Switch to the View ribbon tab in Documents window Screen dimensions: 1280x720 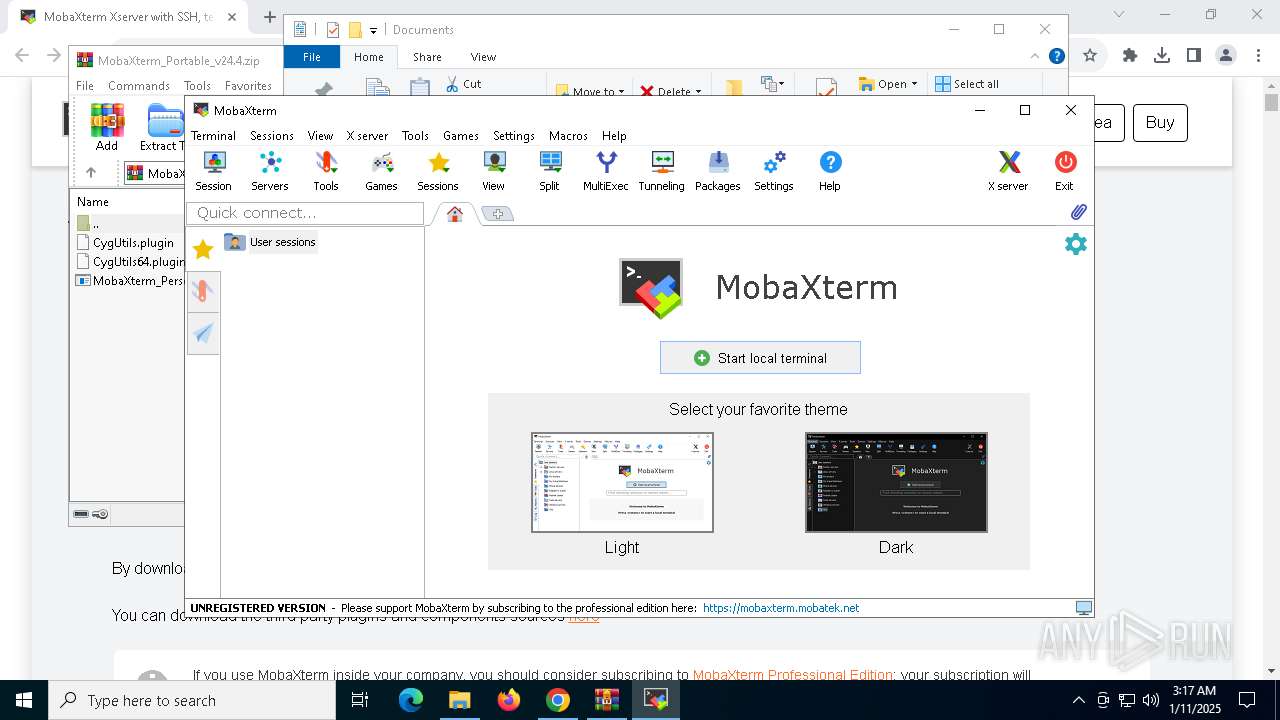[x=483, y=57]
